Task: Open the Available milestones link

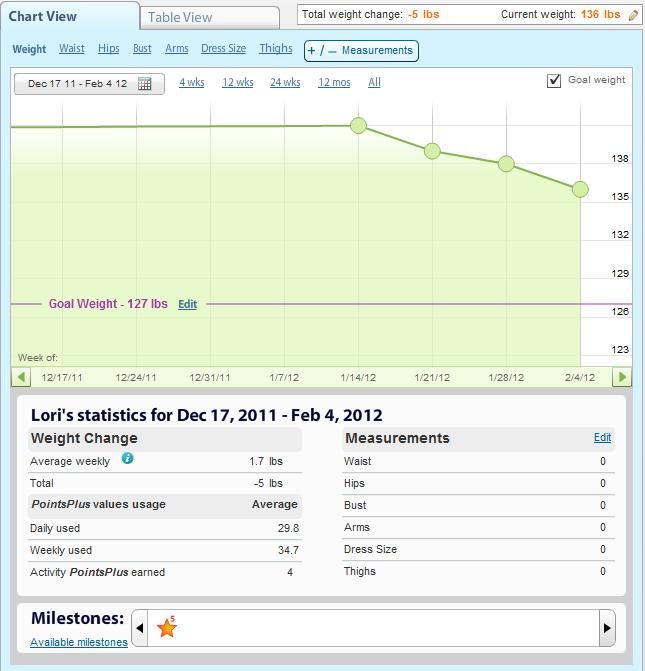Action: pos(79,642)
